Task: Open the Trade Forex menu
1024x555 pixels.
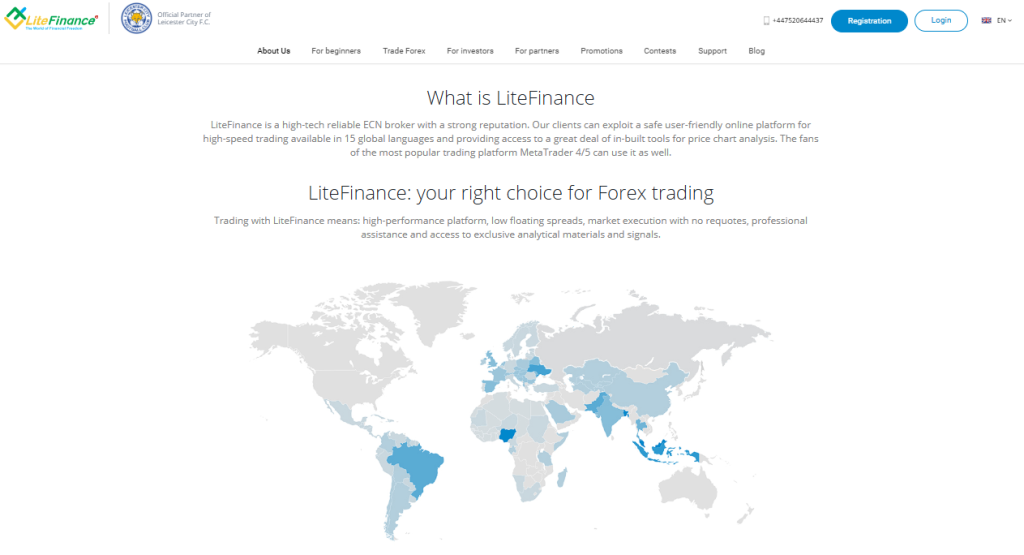Action: pos(404,51)
